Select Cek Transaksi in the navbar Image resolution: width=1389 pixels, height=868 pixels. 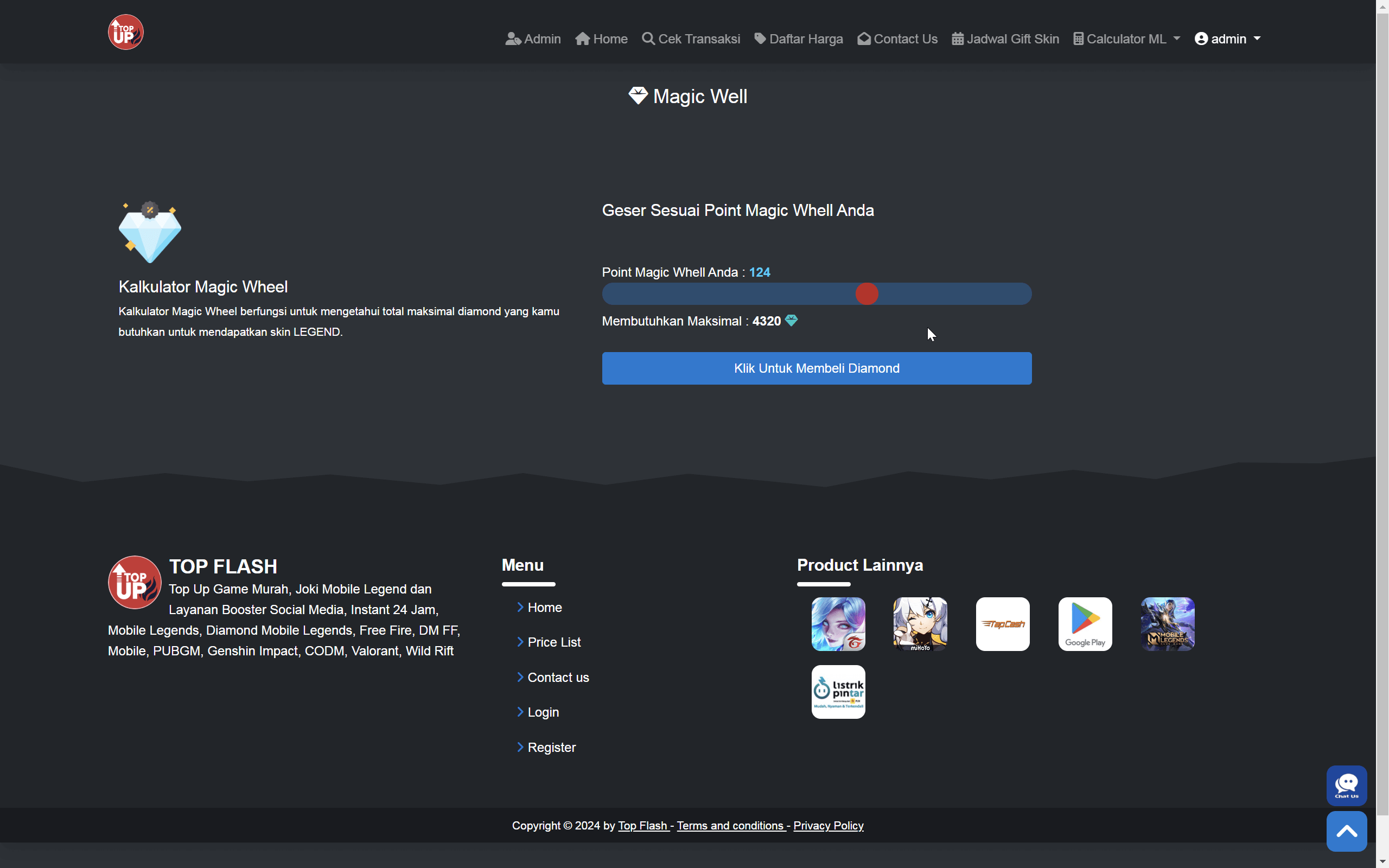coord(691,39)
